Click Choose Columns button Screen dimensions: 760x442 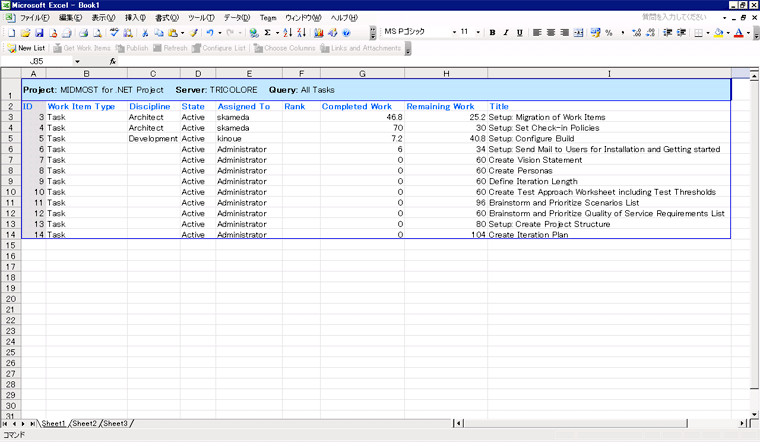point(285,48)
